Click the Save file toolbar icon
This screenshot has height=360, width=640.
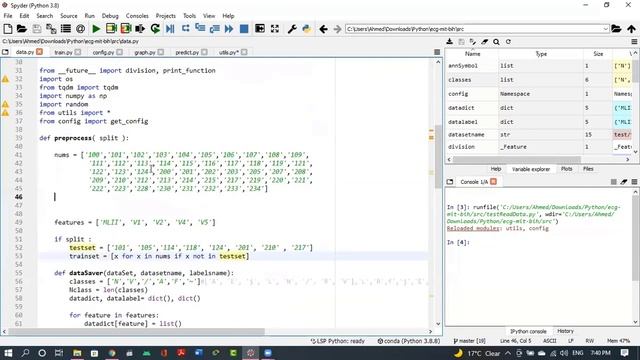click(x=37, y=29)
